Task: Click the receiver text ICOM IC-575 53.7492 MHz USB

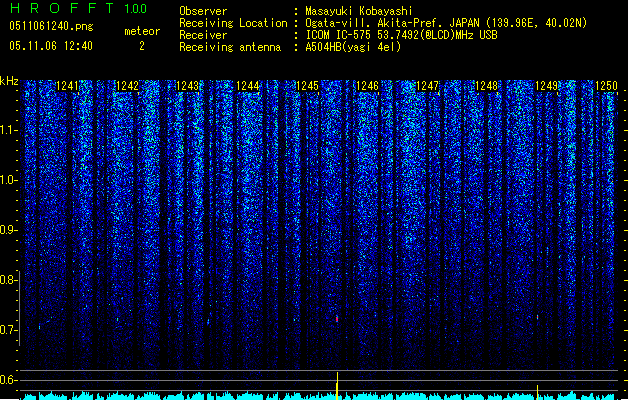Action: click(x=401, y=35)
